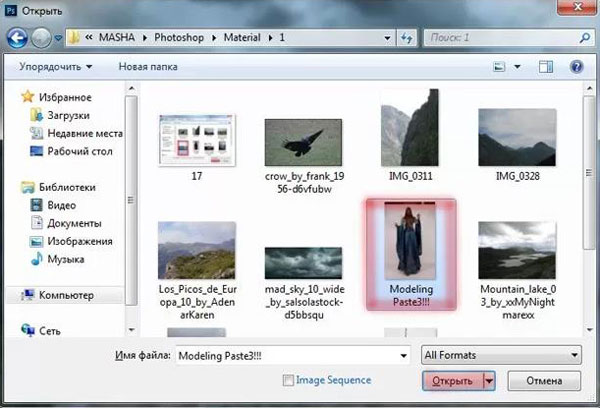Open the All Formats dropdown
This screenshot has width=600, height=408.
tap(501, 355)
